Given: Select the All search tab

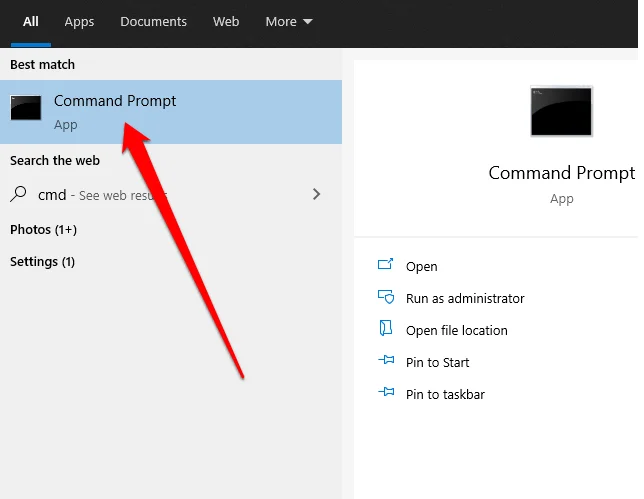Looking at the screenshot, I should tap(31, 21).
